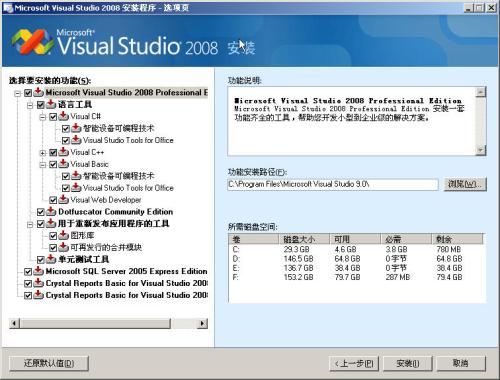
Task: Click the feature tree scroll right arrow
Action: pyautogui.click(x=202, y=323)
